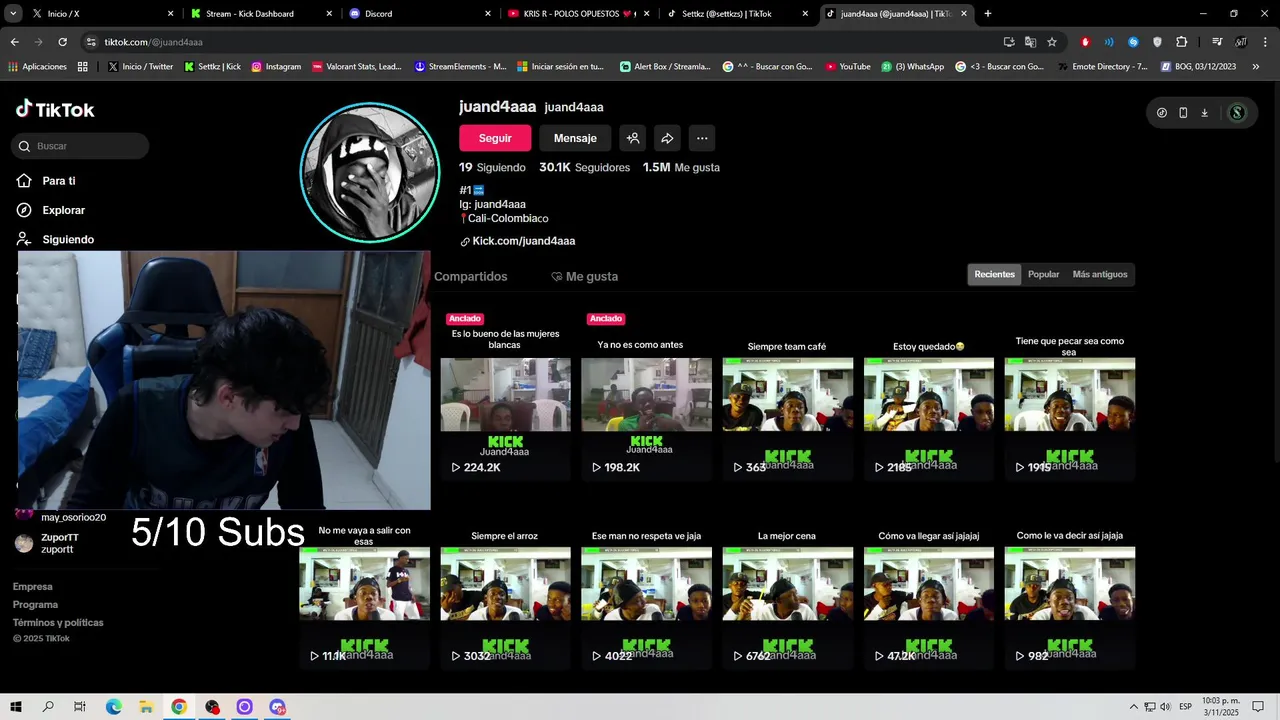Open video 'Es lo bueno de las mujeres blancas'
Viewport: 1280px width, 720px height.
point(505,395)
